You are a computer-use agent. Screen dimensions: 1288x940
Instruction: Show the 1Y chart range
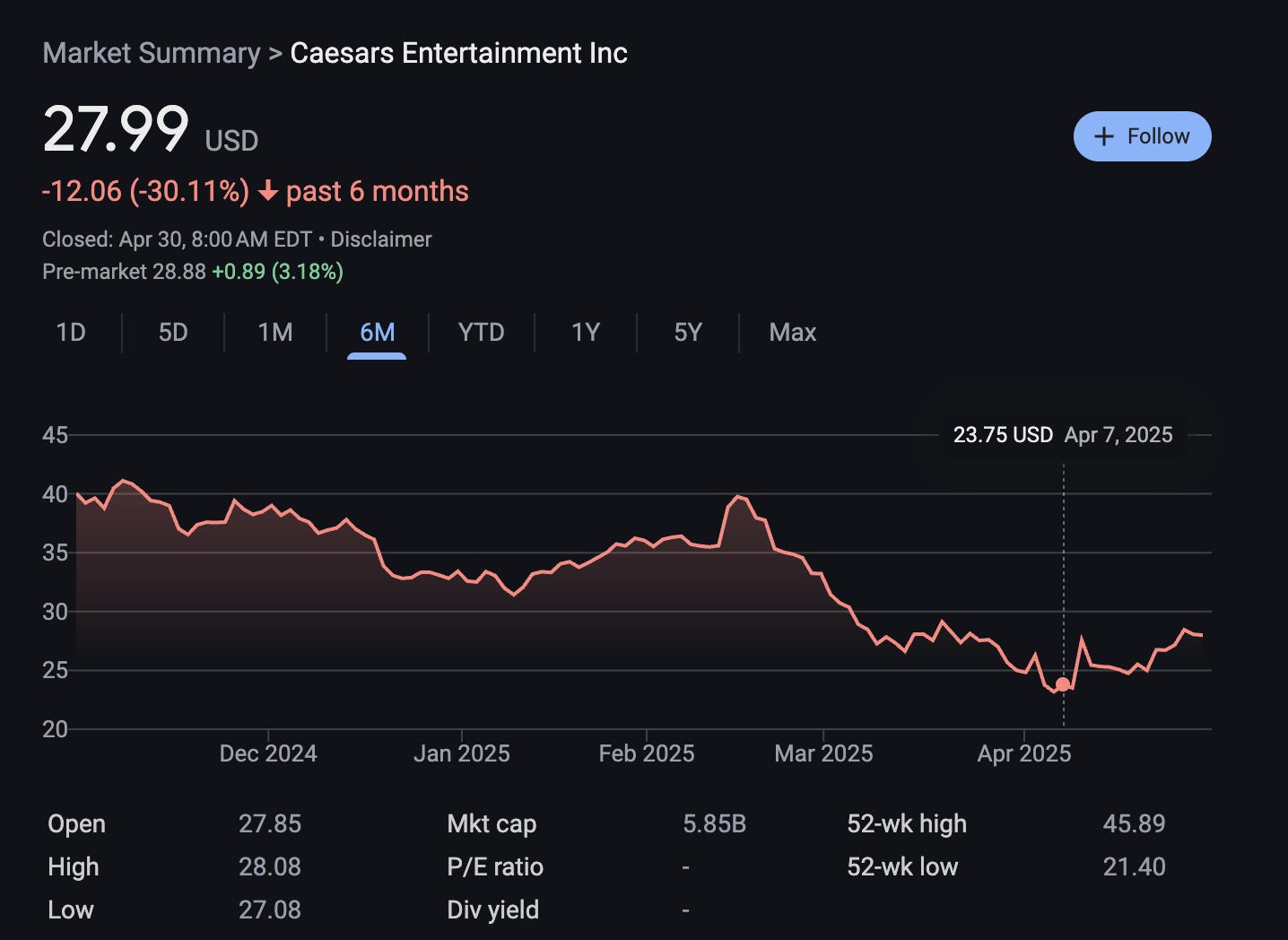(586, 333)
